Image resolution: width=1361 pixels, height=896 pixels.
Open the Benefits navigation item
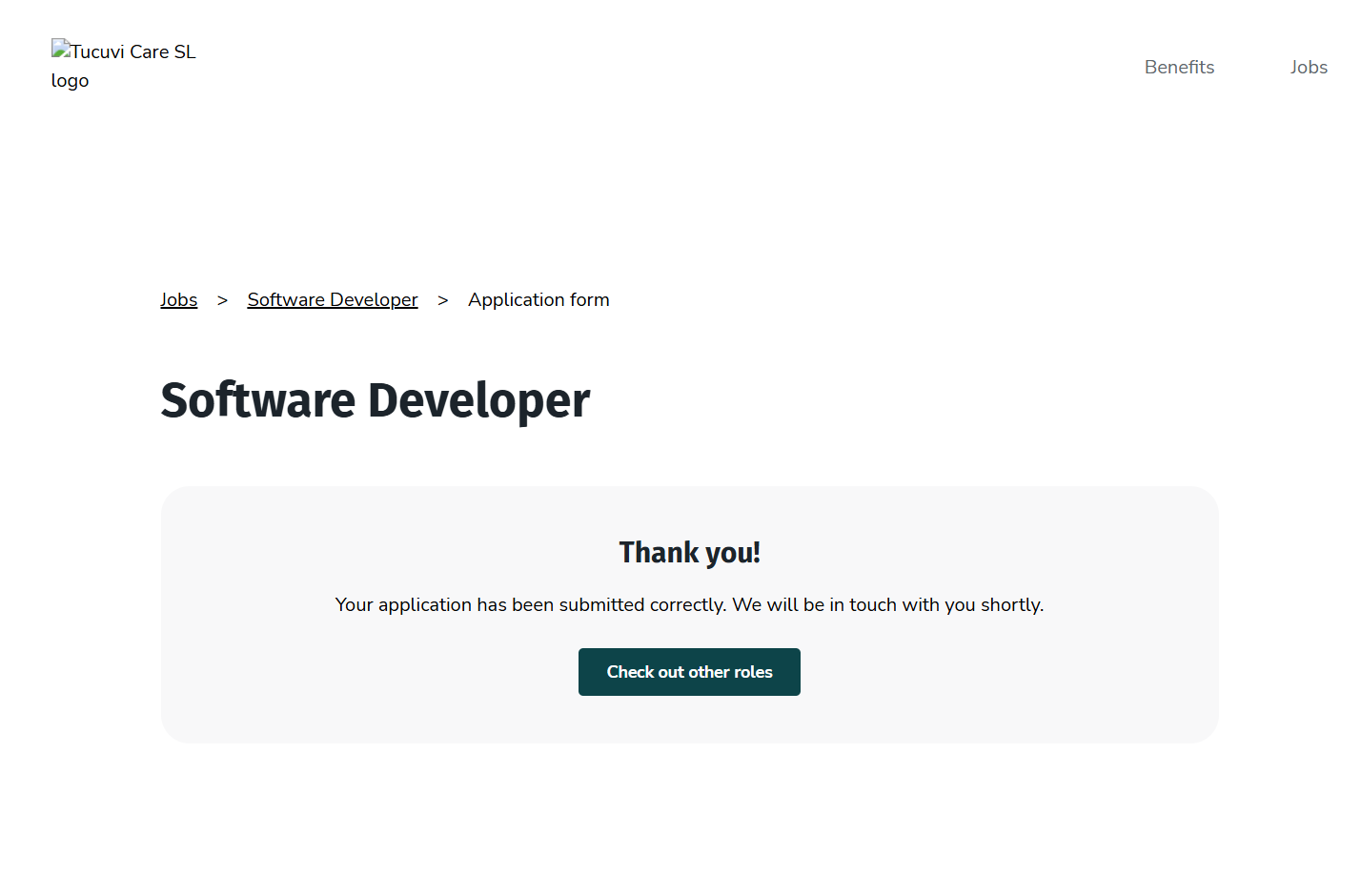[x=1179, y=67]
